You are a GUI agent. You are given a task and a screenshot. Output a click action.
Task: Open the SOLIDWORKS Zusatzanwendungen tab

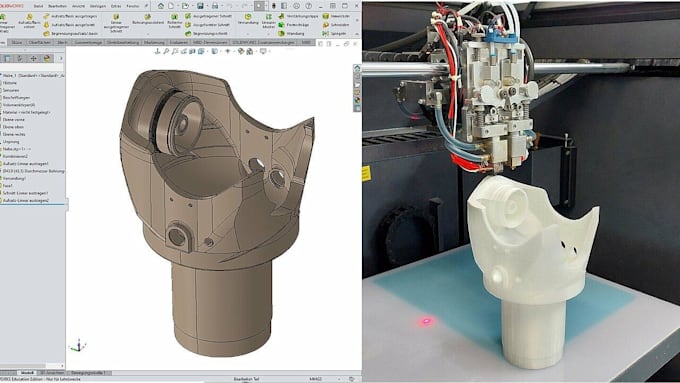(263, 43)
